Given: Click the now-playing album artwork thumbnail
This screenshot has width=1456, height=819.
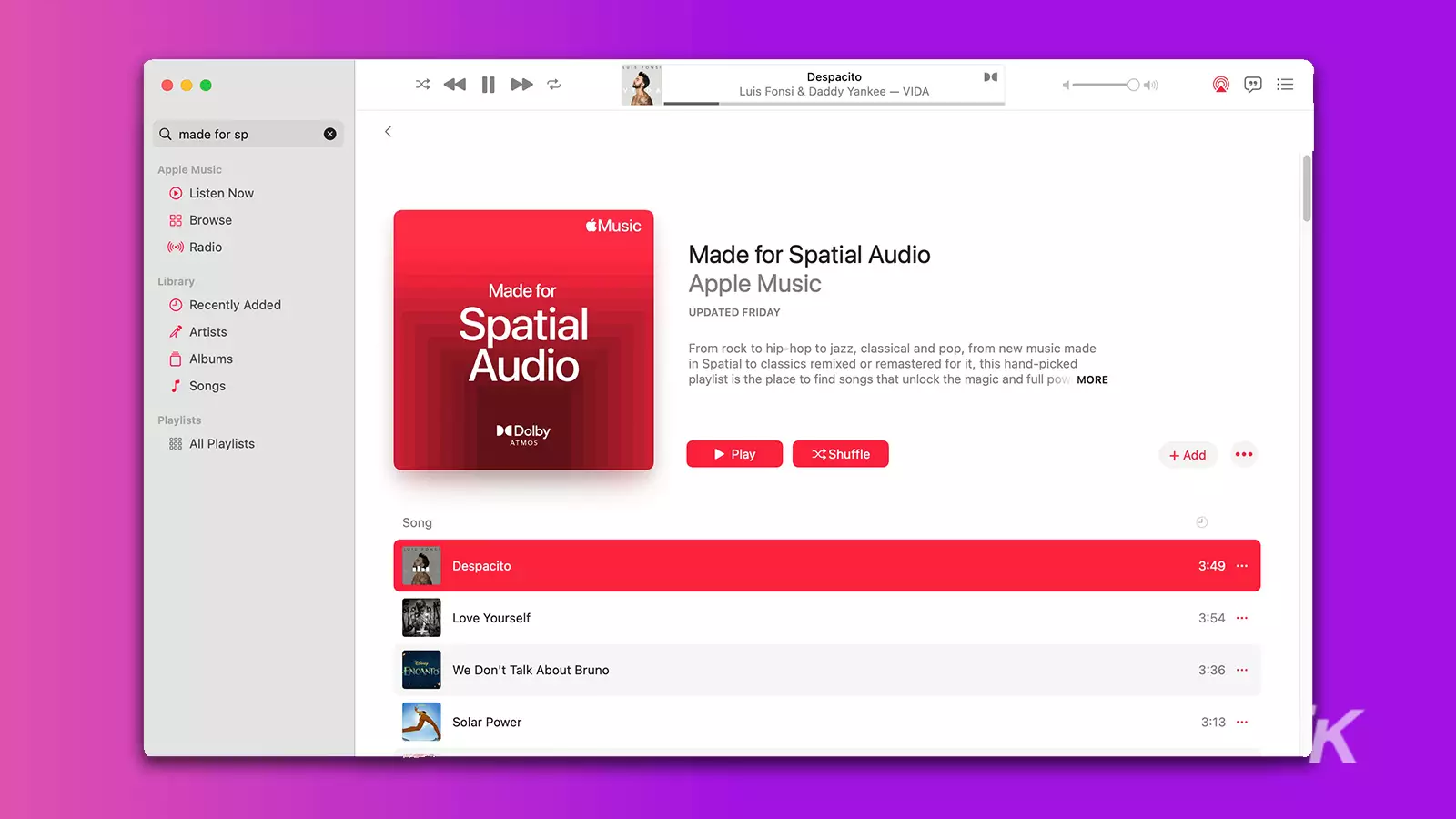Looking at the screenshot, I should [642, 85].
